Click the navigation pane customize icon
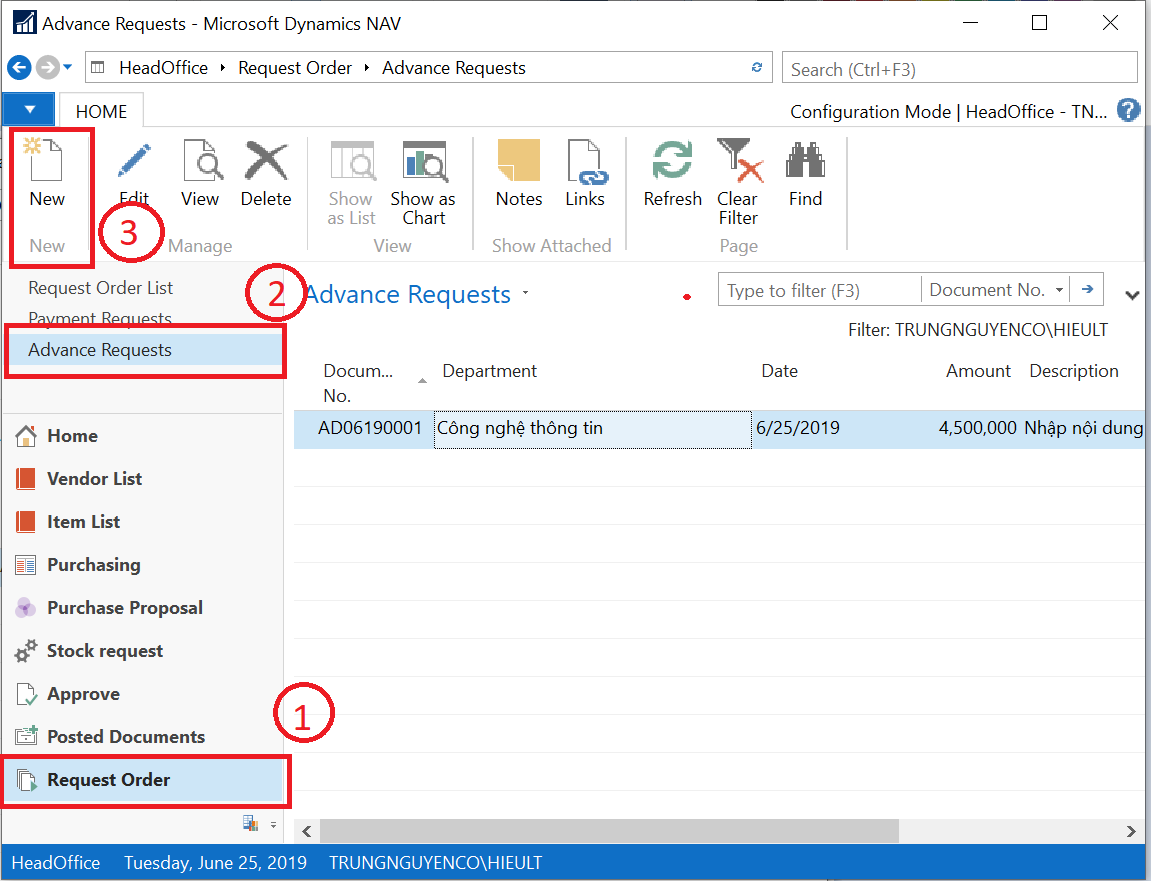Image resolution: width=1151 pixels, height=881 pixels. click(251, 824)
